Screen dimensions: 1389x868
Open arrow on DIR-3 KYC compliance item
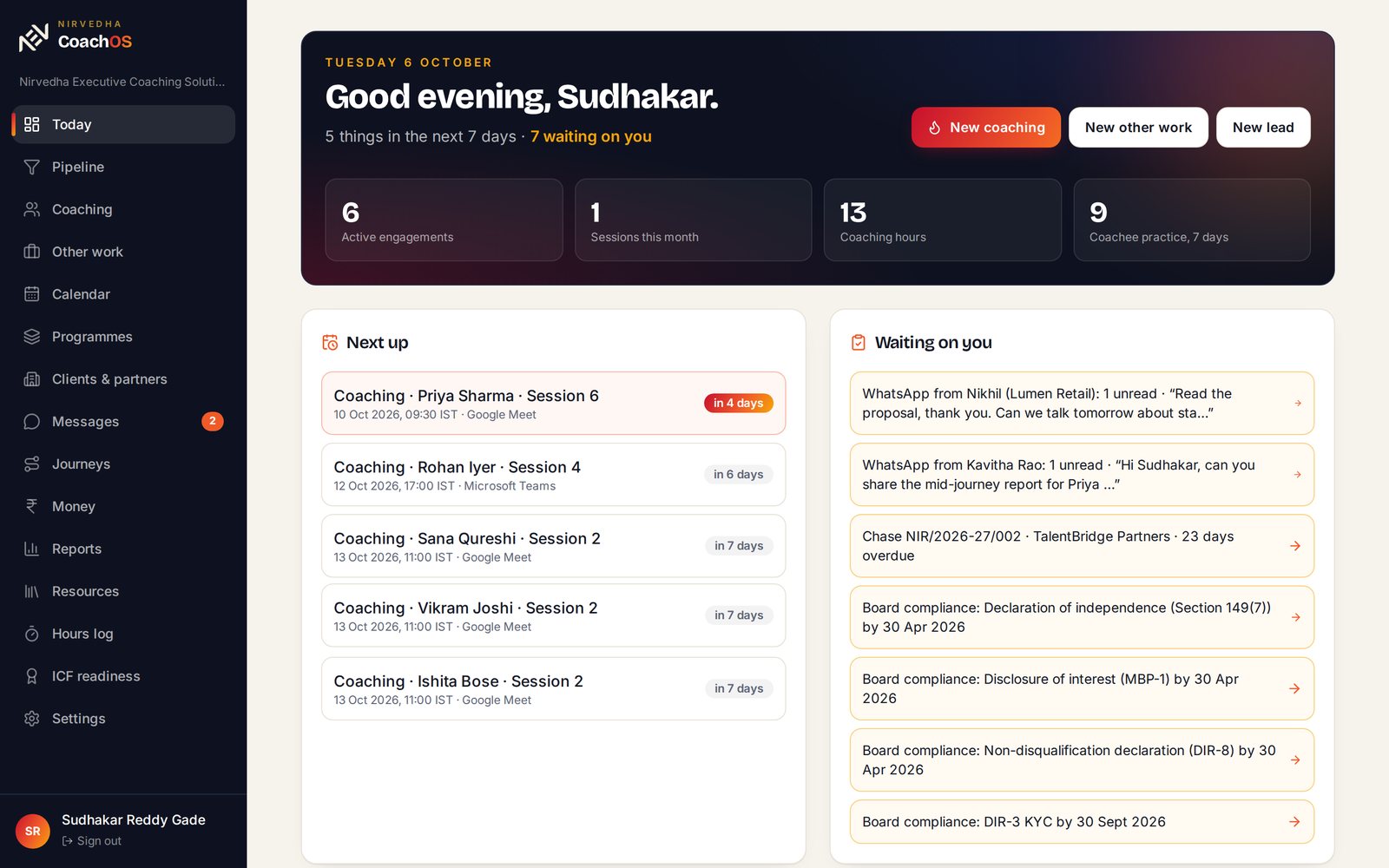point(1294,822)
